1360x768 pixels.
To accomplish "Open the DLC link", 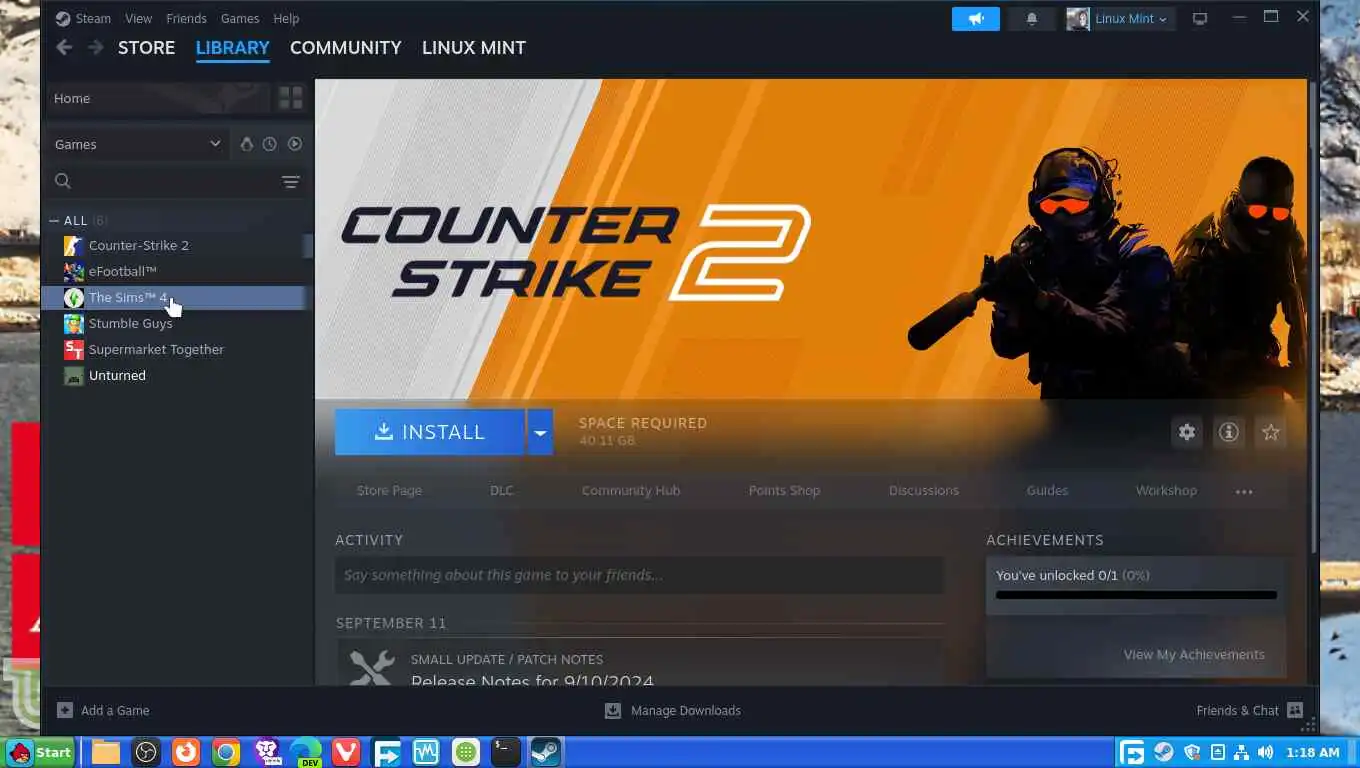I will (x=501, y=490).
